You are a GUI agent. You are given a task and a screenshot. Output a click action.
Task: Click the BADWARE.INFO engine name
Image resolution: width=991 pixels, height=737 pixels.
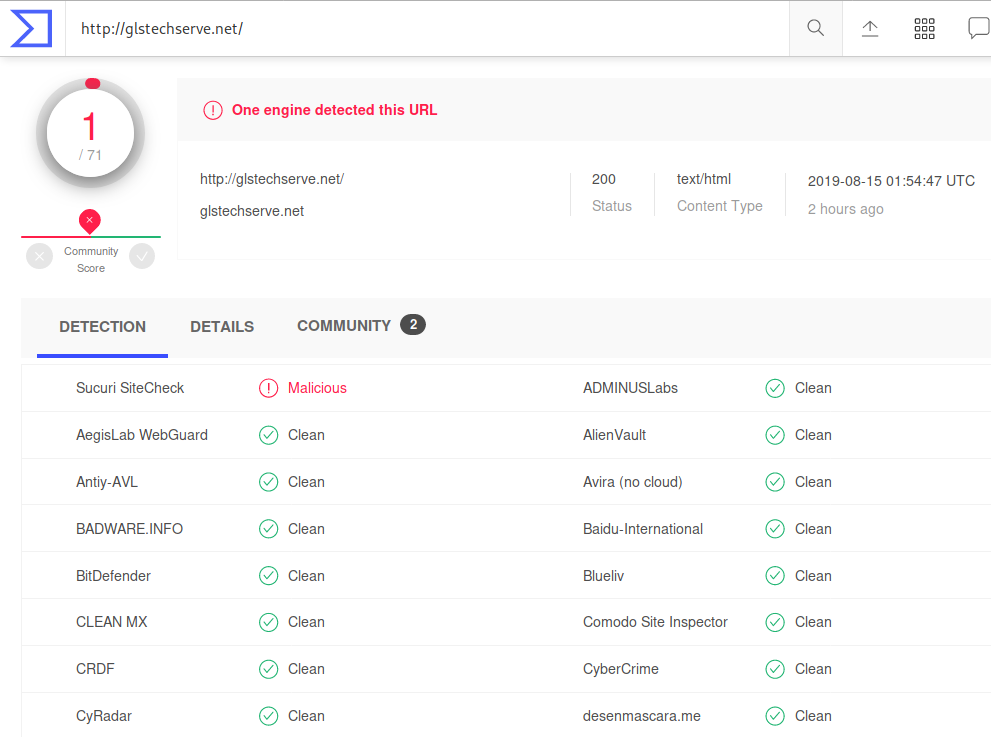(x=130, y=528)
